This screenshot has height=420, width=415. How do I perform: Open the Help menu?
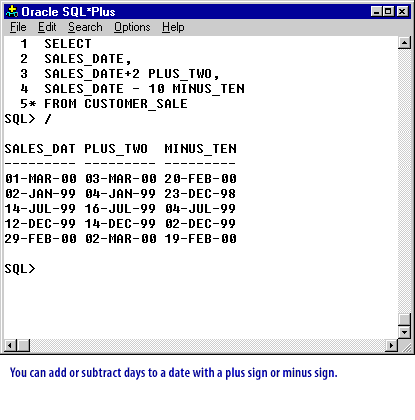(173, 27)
